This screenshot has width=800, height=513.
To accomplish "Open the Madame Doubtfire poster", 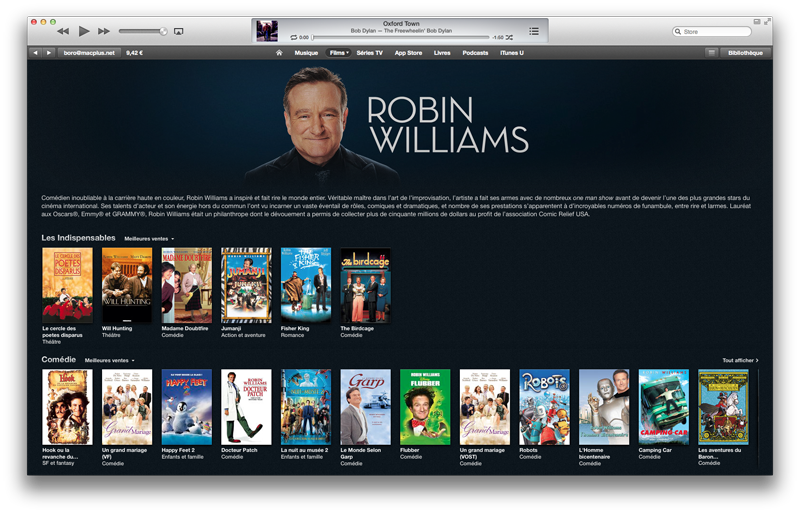I will click(187, 285).
